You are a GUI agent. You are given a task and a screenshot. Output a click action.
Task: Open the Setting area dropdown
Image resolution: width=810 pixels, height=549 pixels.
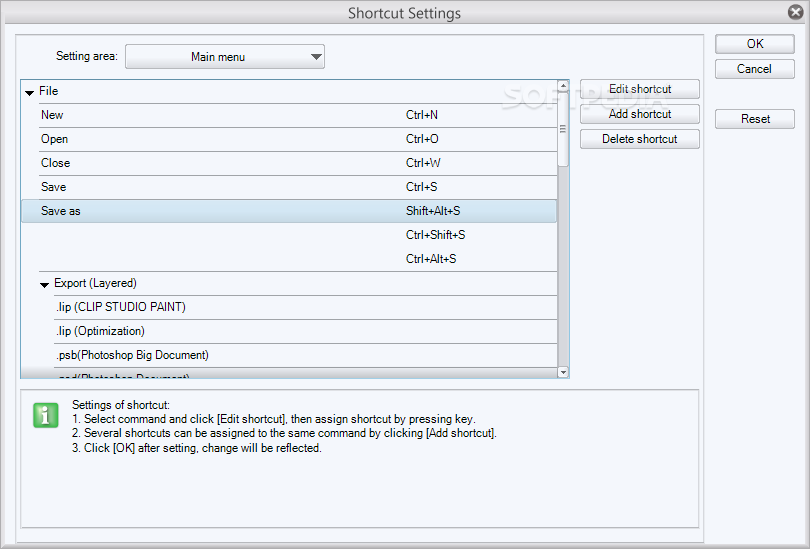tap(225, 57)
